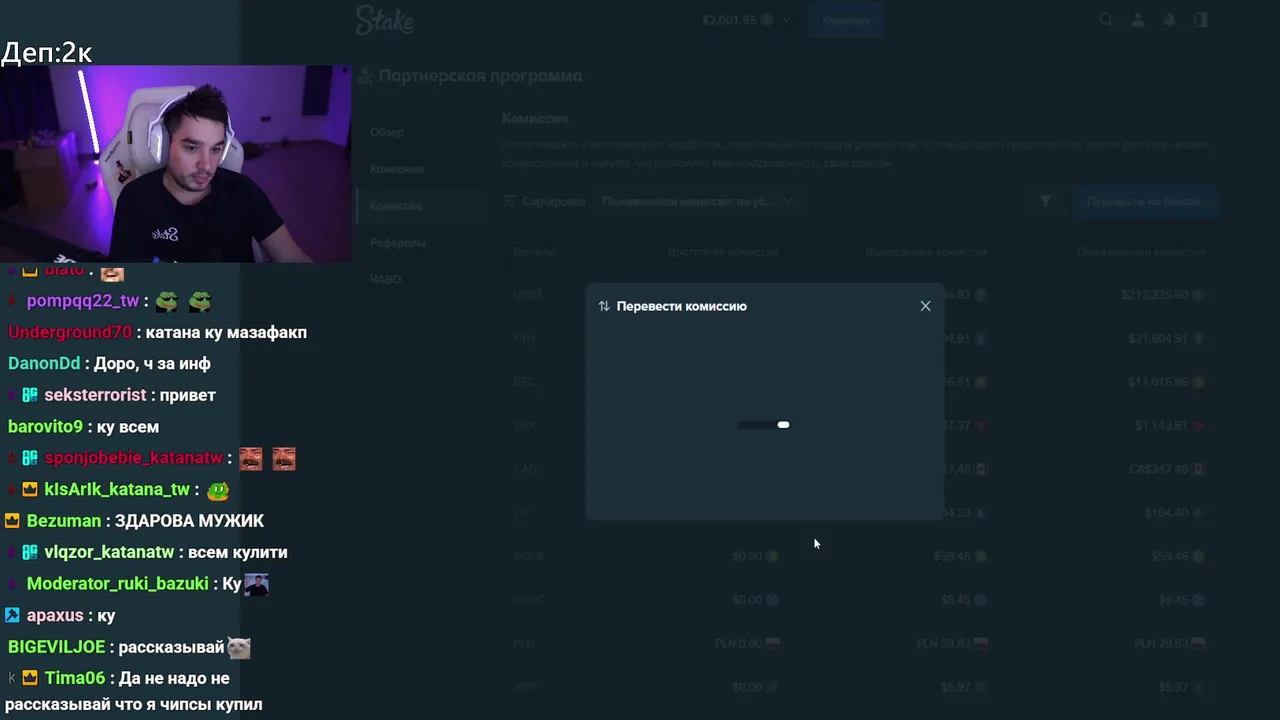1280x720 pixels.
Task: Click the badge icon next to vlqzor_katanatw
Action: (x=30, y=552)
